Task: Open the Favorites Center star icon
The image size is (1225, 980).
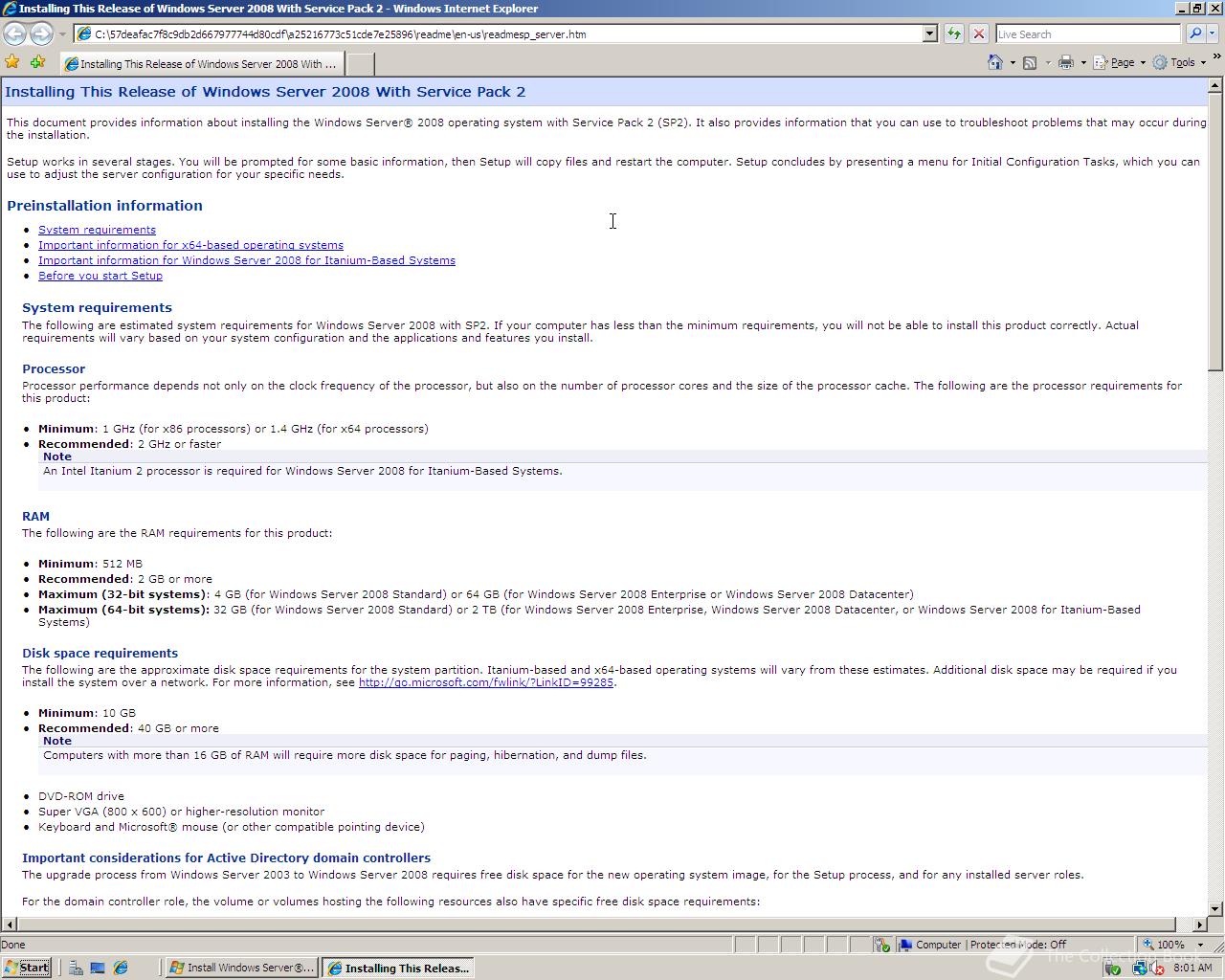Action: (x=12, y=62)
